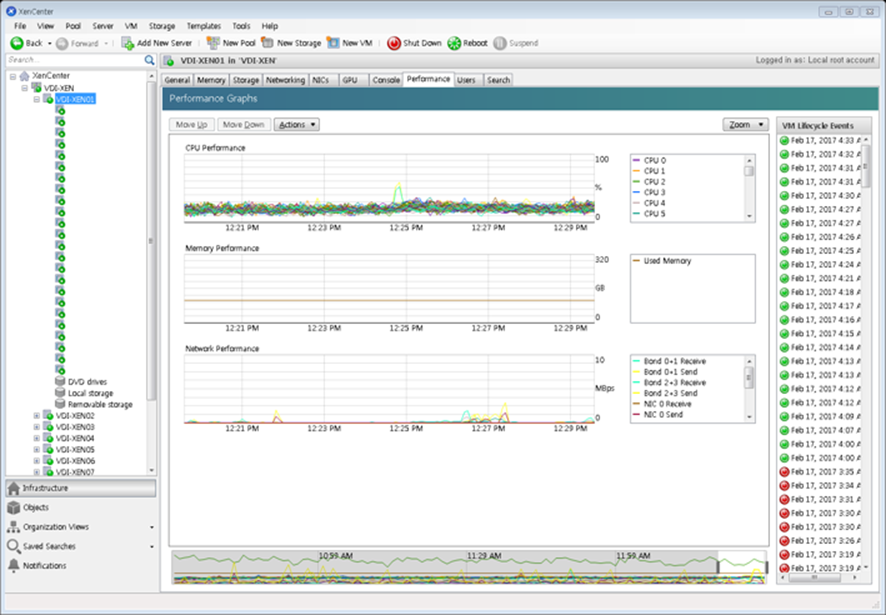Open Saved Searches magnifier icon
The width and height of the screenshot is (886, 615).
pos(14,546)
